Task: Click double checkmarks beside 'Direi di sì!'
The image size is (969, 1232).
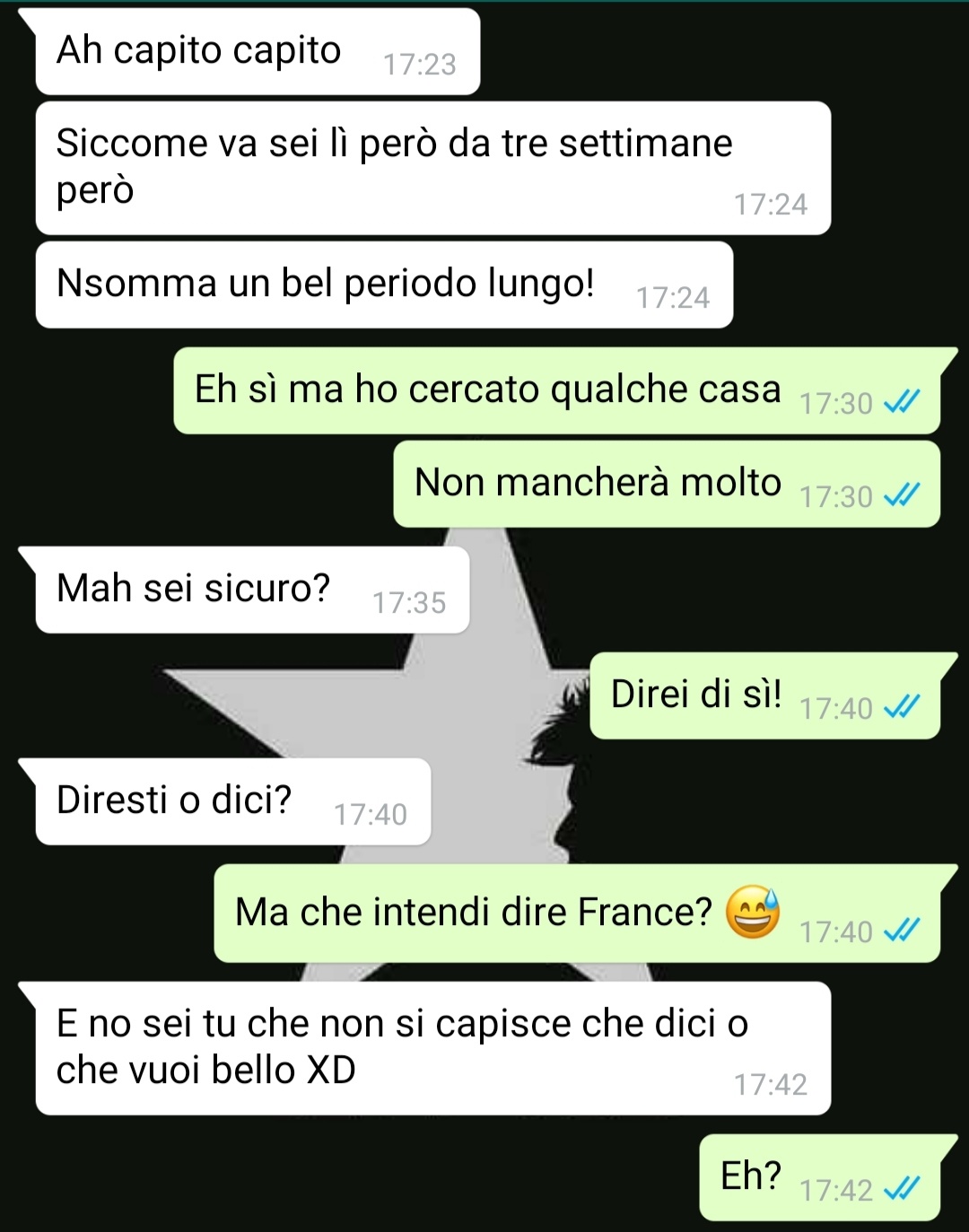Action: pos(902,708)
